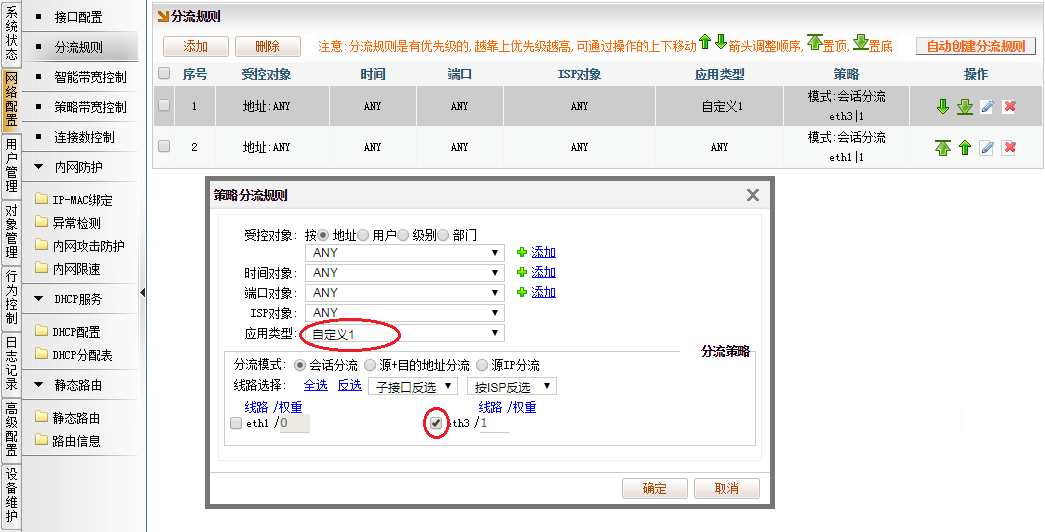Viewport: 1045px width, 532px height.
Task: Move rule 2 to the top
Action: 943,148
